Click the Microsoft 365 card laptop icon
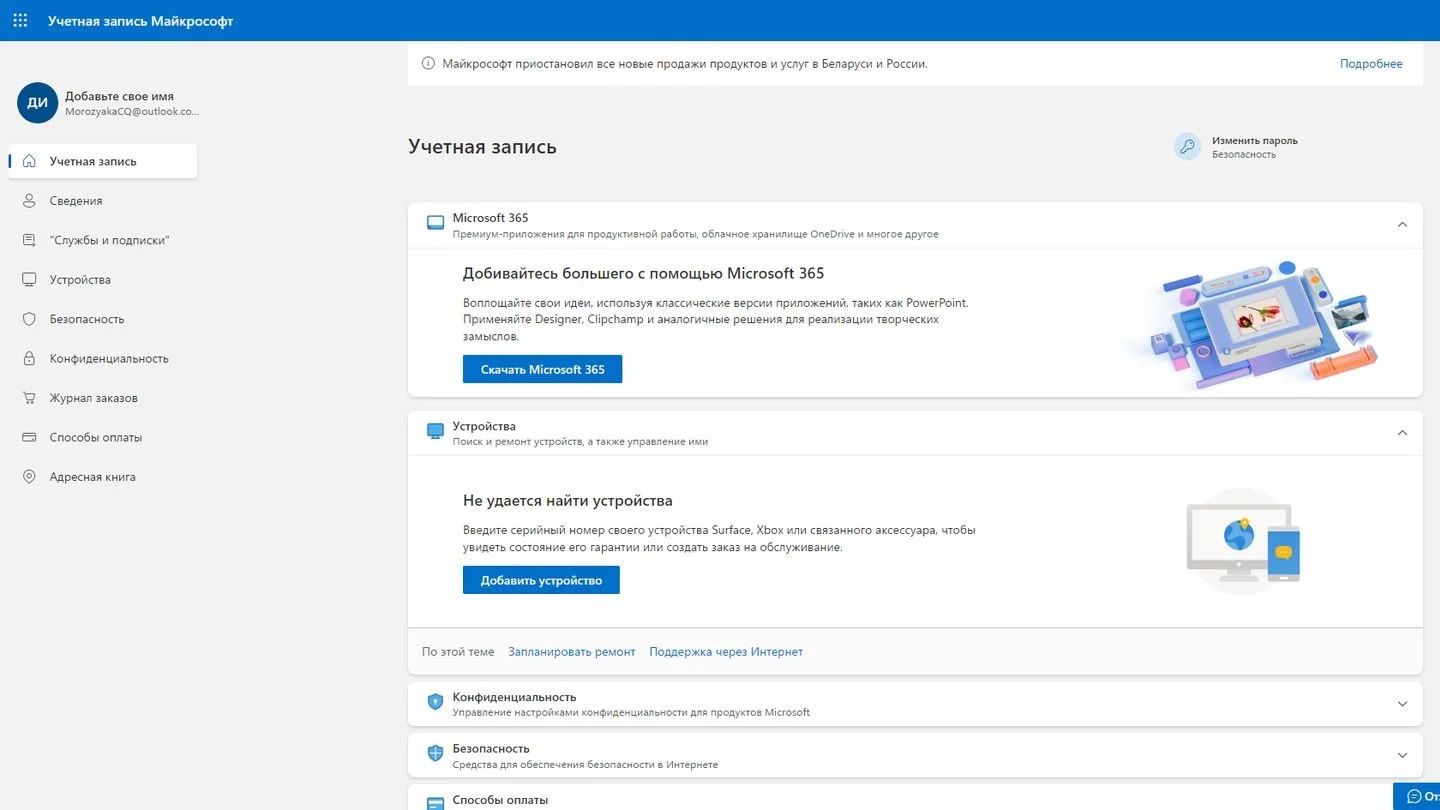Screen dimensions: 1440x810 (x=435, y=223)
